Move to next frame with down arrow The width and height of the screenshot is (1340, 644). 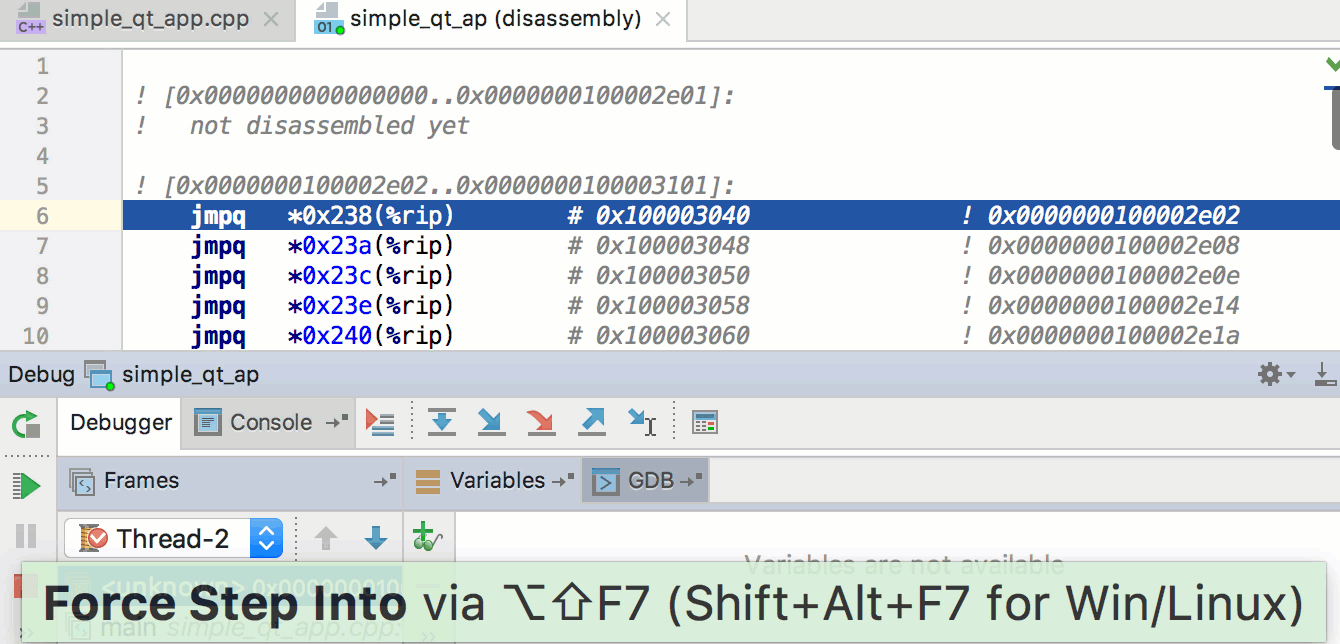pos(376,539)
